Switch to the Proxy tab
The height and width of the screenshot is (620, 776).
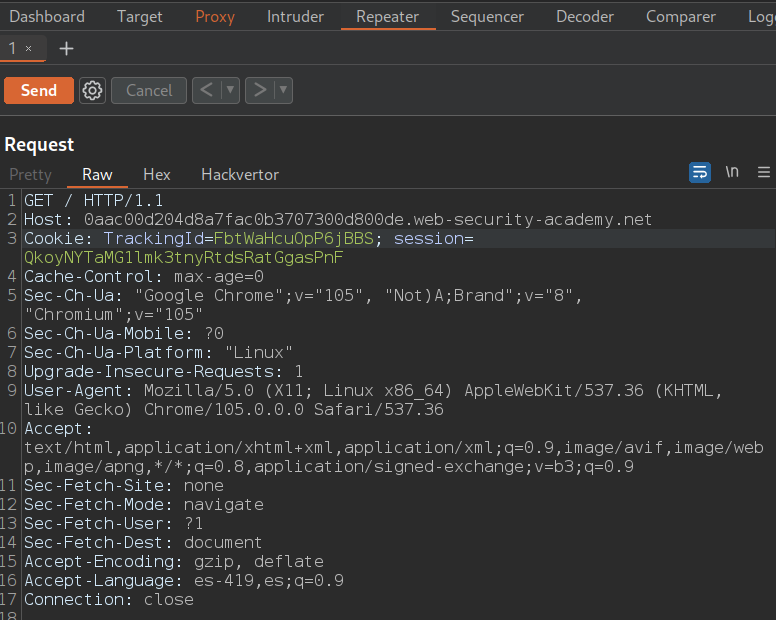215,16
